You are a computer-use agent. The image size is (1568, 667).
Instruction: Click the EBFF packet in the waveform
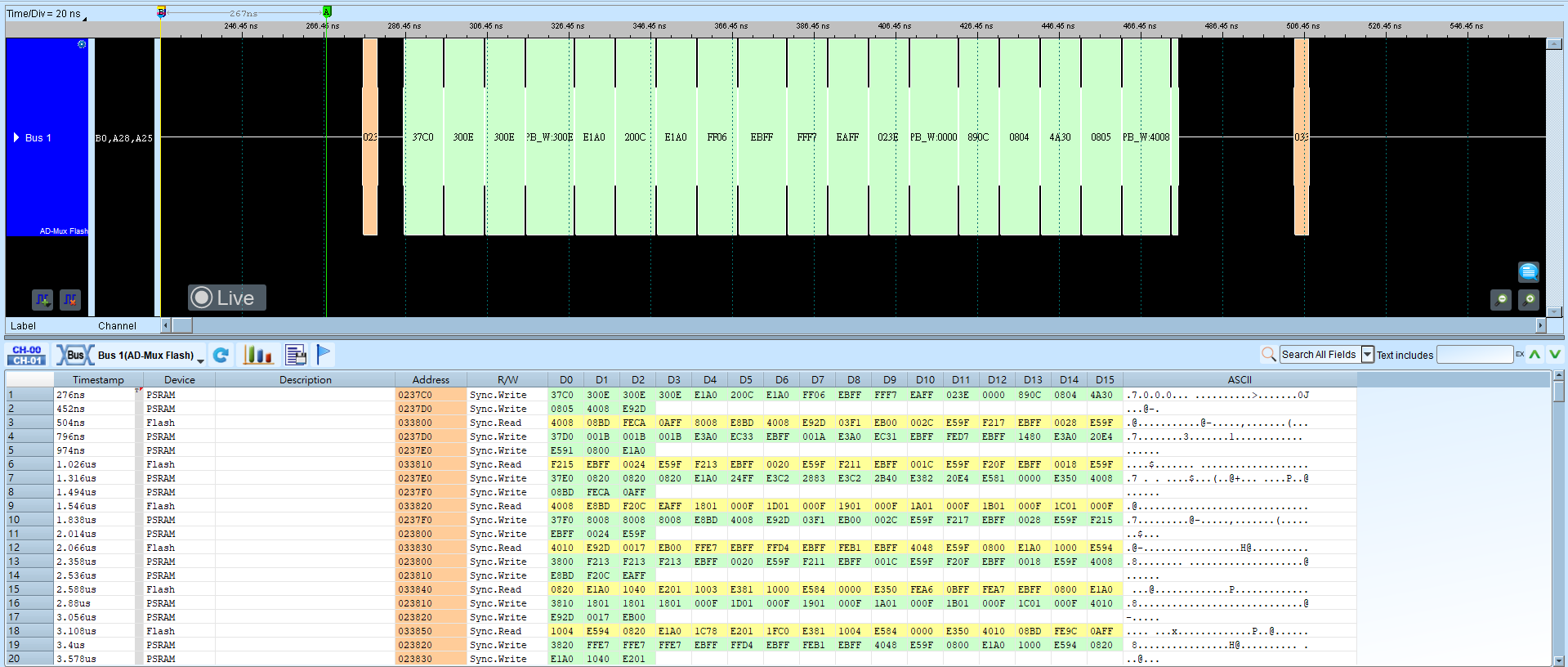coord(762,137)
